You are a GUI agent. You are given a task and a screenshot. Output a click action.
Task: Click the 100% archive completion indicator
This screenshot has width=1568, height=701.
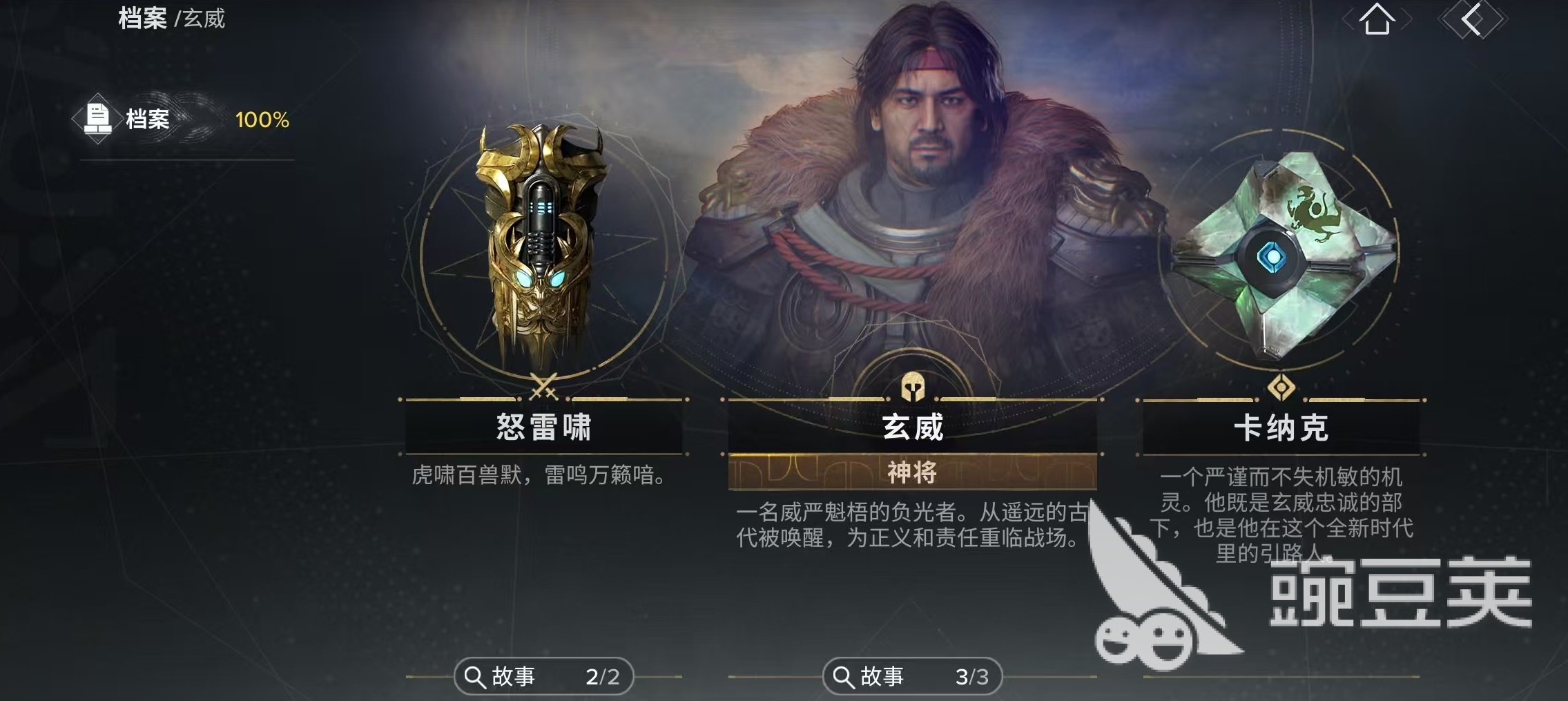coord(262,120)
